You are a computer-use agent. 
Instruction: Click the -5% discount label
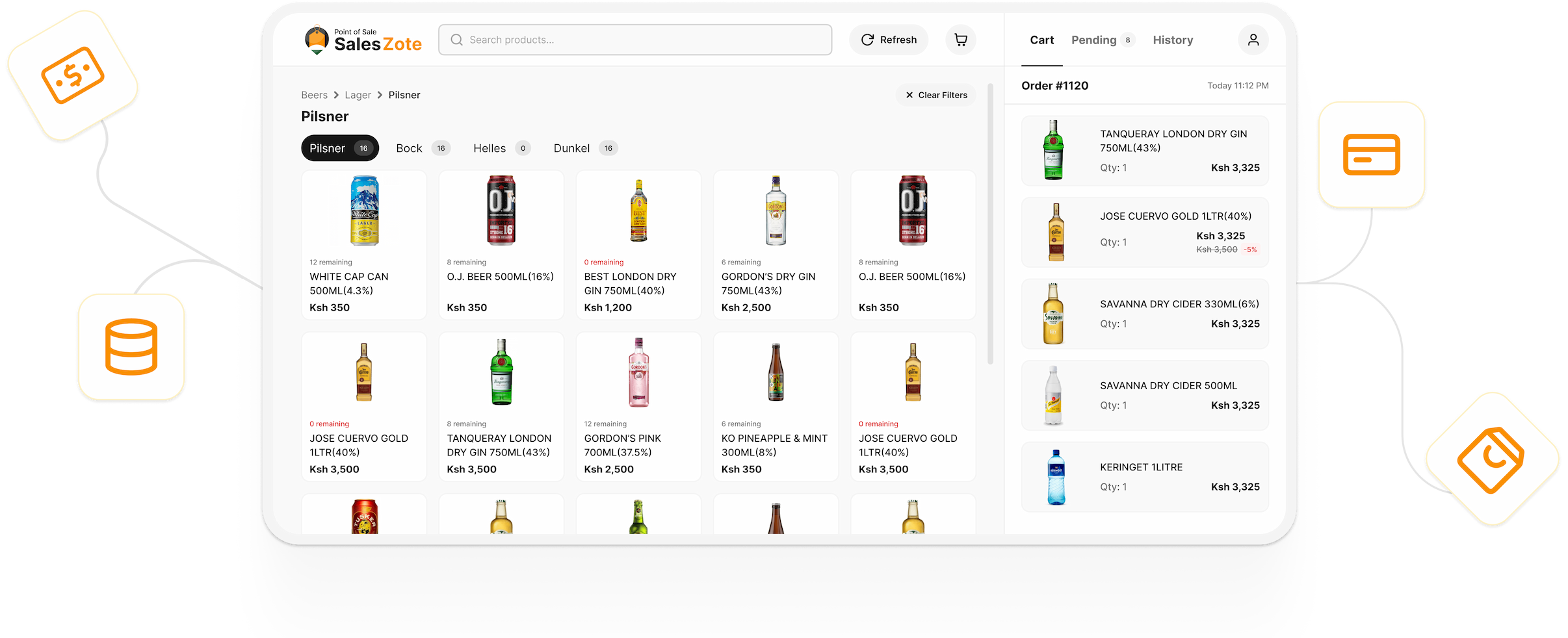(x=1250, y=249)
